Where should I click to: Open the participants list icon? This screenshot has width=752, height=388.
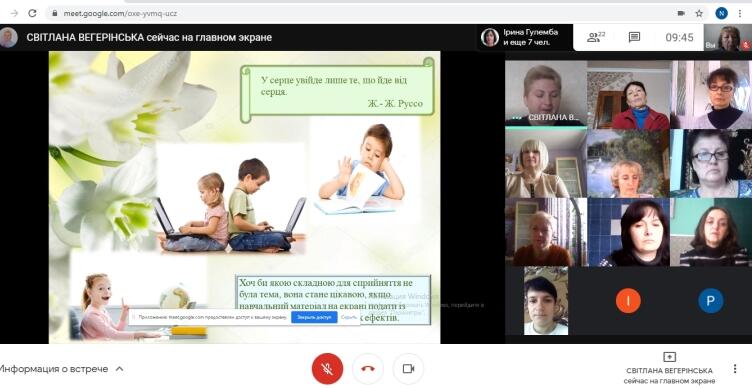point(596,37)
